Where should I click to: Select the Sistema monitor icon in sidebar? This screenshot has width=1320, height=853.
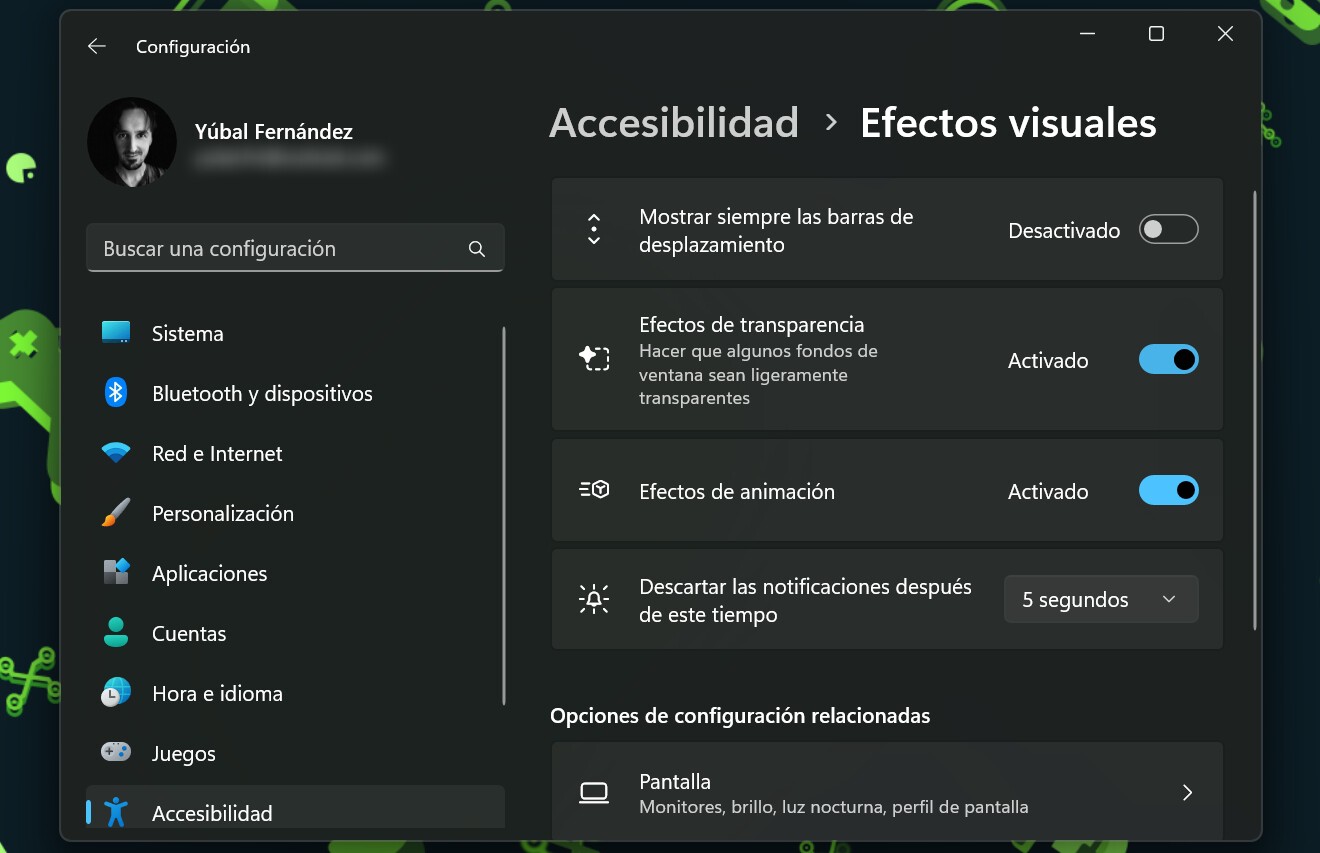click(115, 333)
